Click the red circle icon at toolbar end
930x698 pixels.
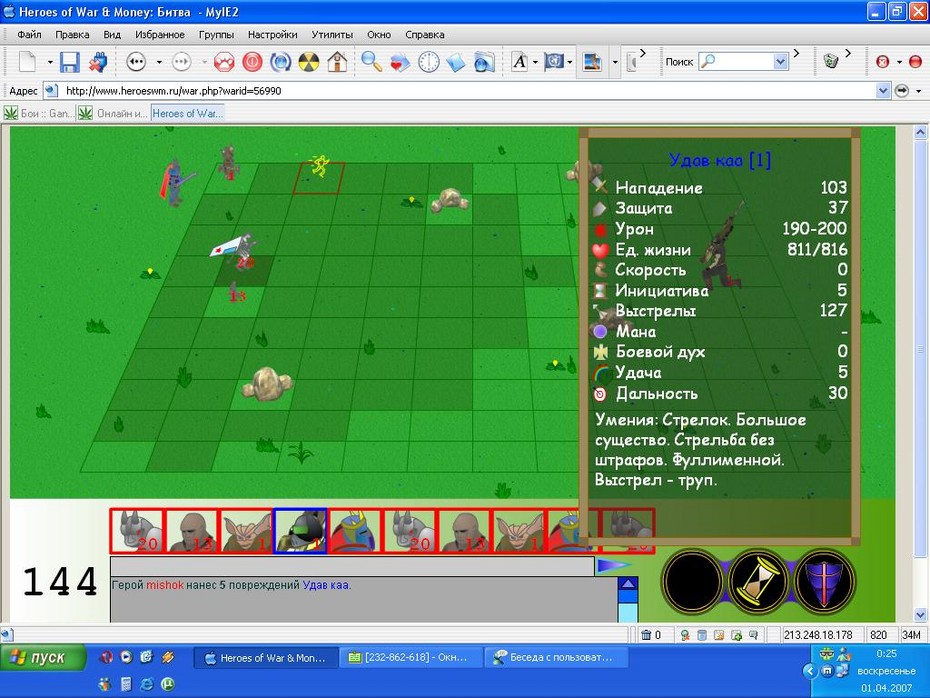pyautogui.click(x=915, y=62)
